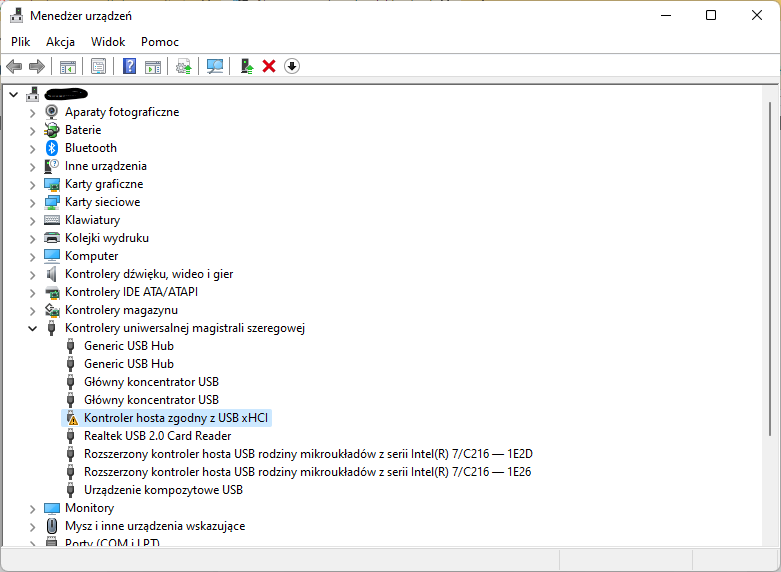Select Realtek USB 2.0 Card Reader

[x=157, y=436]
